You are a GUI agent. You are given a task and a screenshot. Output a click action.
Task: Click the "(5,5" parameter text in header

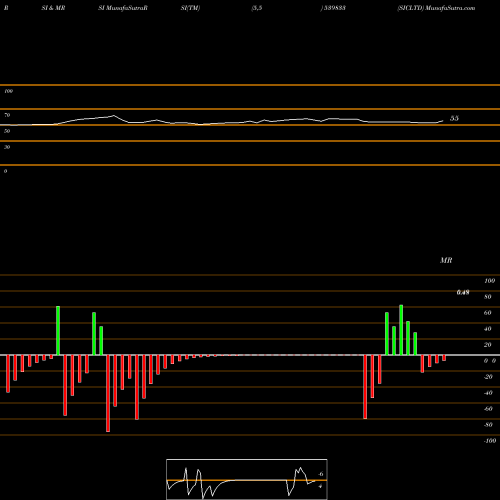click(257, 8)
